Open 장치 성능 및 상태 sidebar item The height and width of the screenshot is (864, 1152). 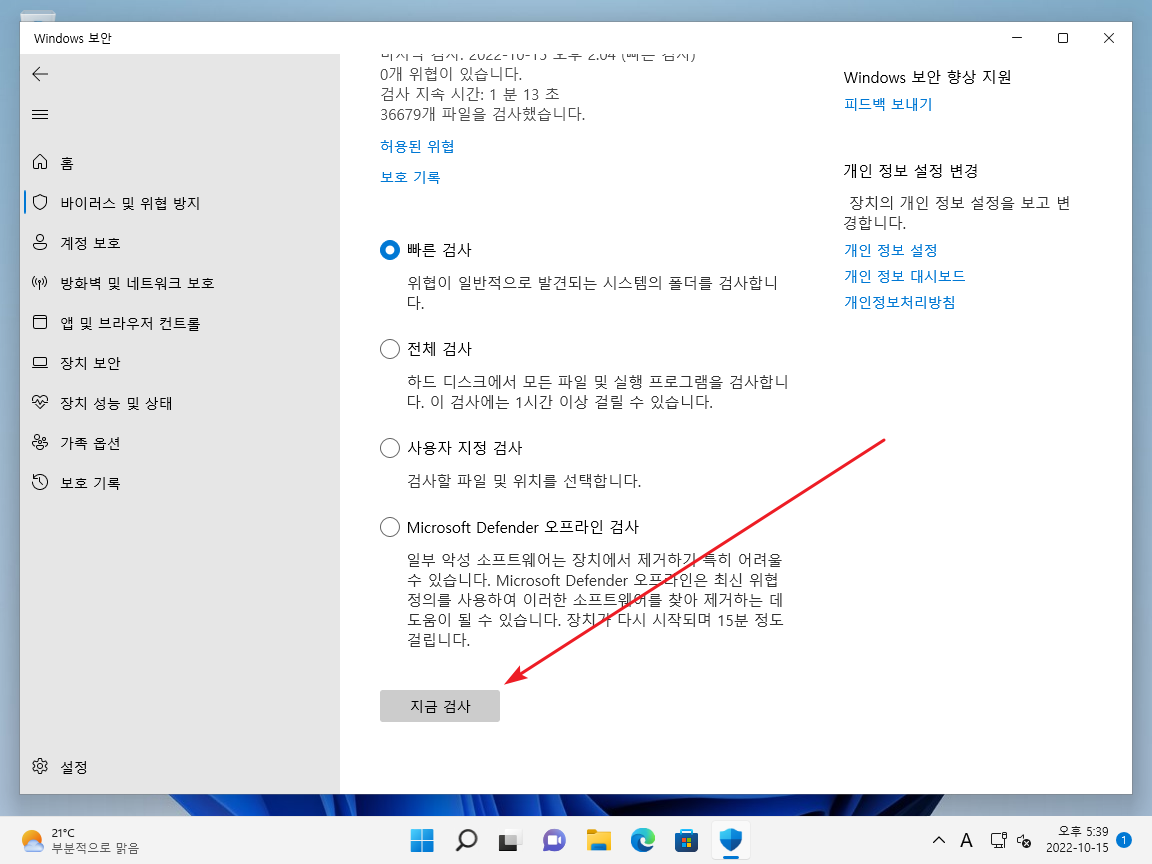182,402
